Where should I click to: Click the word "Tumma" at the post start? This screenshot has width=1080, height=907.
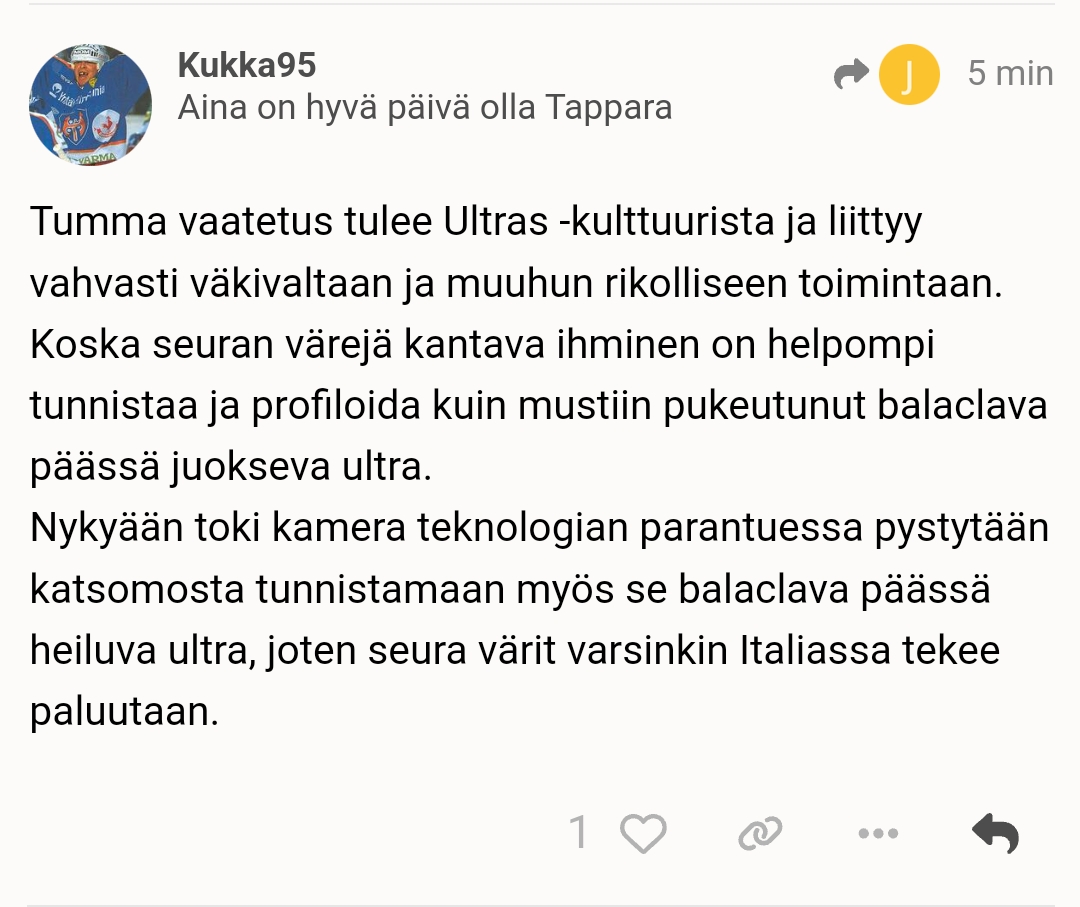click(86, 221)
